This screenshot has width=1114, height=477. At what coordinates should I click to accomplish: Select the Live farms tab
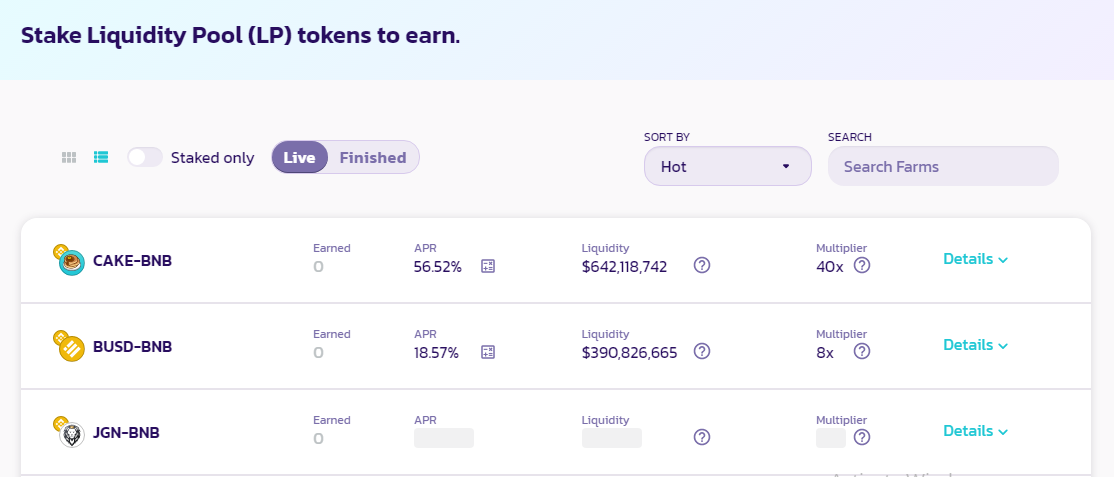point(300,157)
